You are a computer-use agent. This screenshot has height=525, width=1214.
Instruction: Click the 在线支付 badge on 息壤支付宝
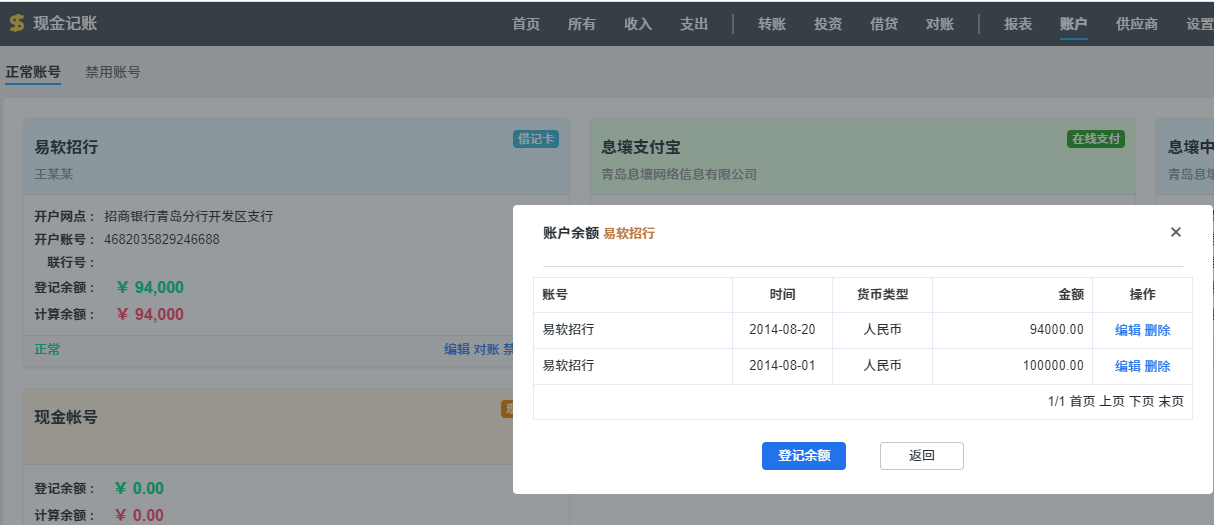(1096, 139)
